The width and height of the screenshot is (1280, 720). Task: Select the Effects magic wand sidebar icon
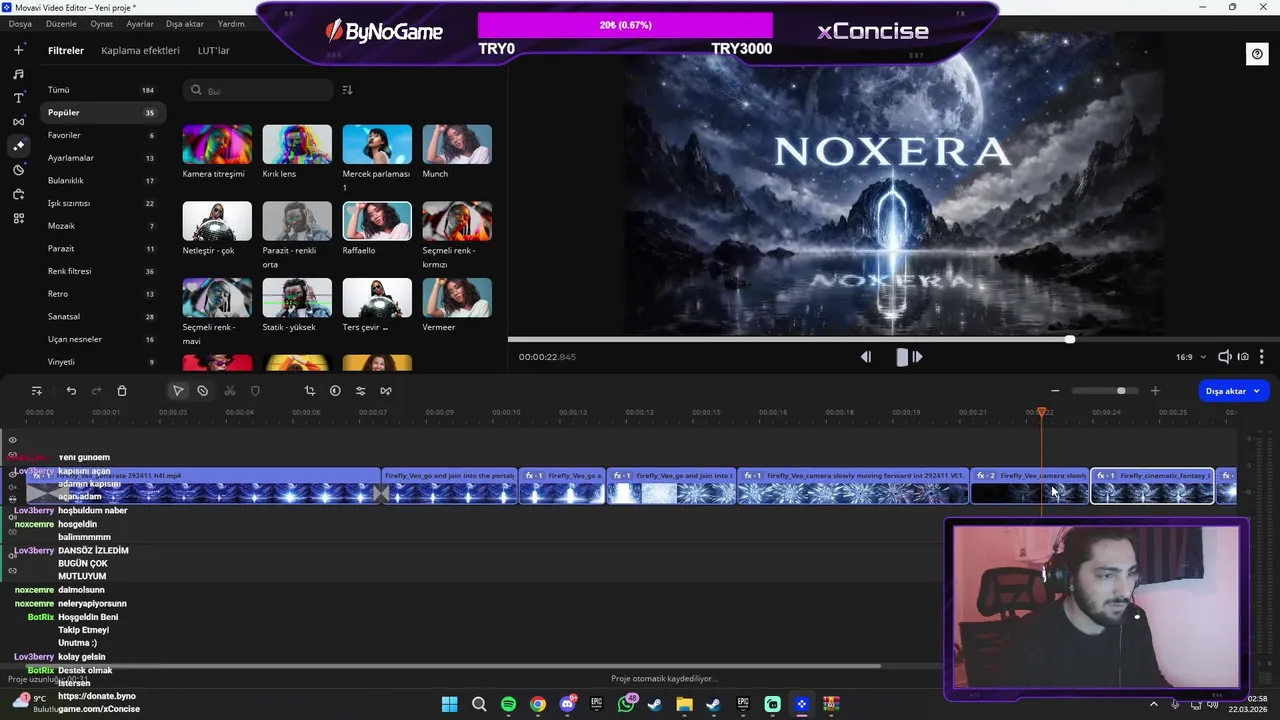click(18, 146)
